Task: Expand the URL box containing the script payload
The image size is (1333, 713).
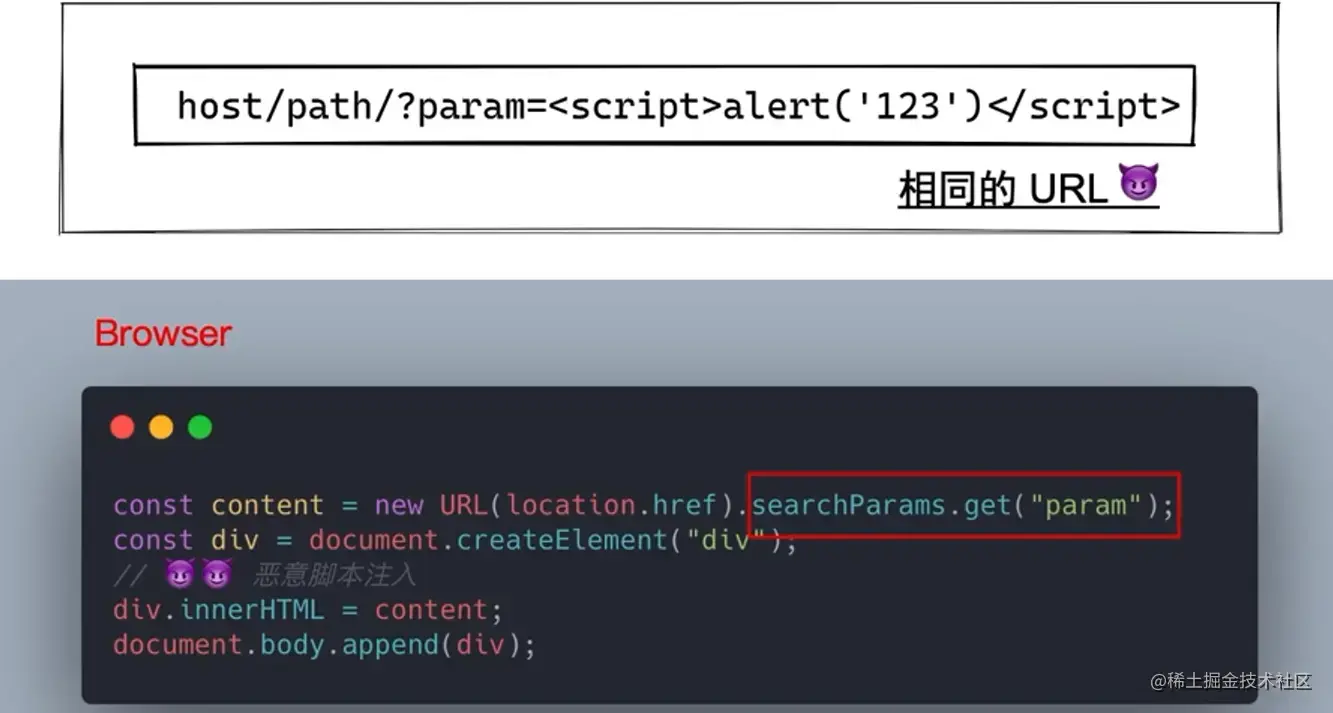Action: [663, 104]
